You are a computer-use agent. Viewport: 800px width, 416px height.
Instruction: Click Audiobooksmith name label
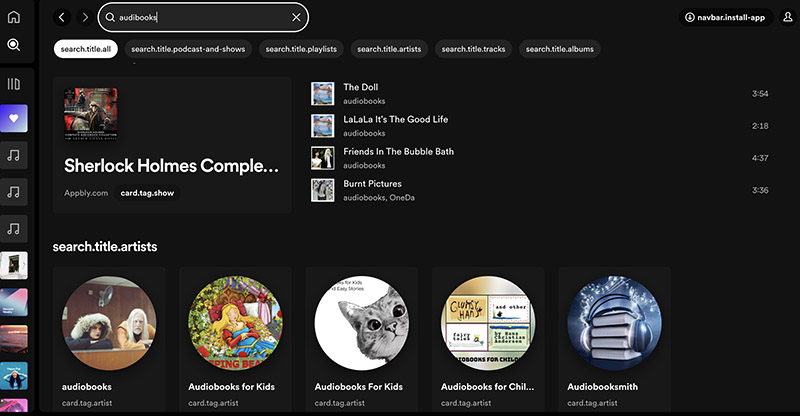[603, 387]
